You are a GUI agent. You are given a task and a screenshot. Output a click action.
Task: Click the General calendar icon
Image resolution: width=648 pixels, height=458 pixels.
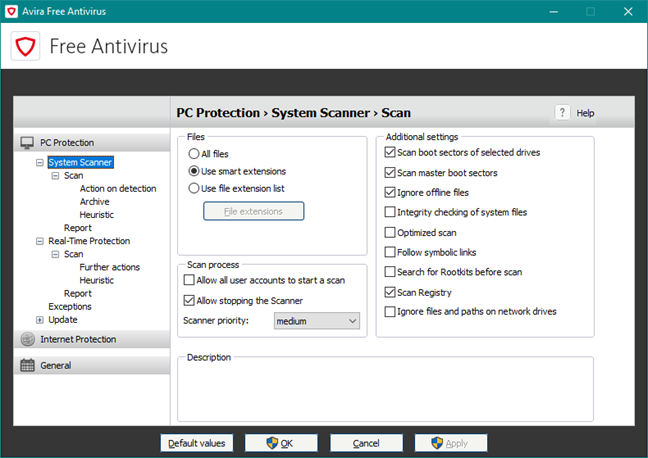[27, 365]
